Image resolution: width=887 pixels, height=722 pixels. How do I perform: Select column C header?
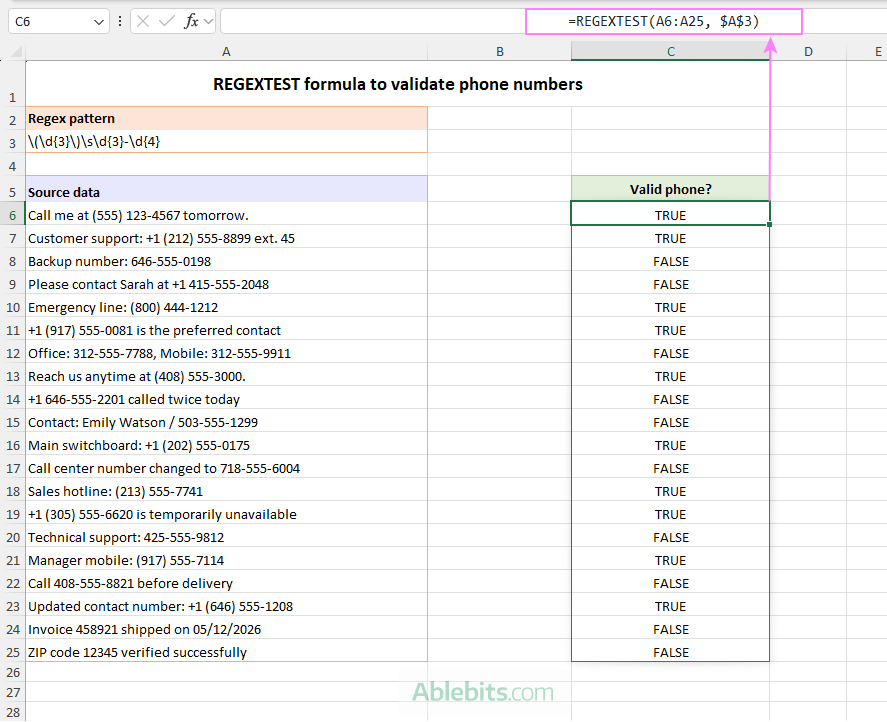[x=670, y=52]
